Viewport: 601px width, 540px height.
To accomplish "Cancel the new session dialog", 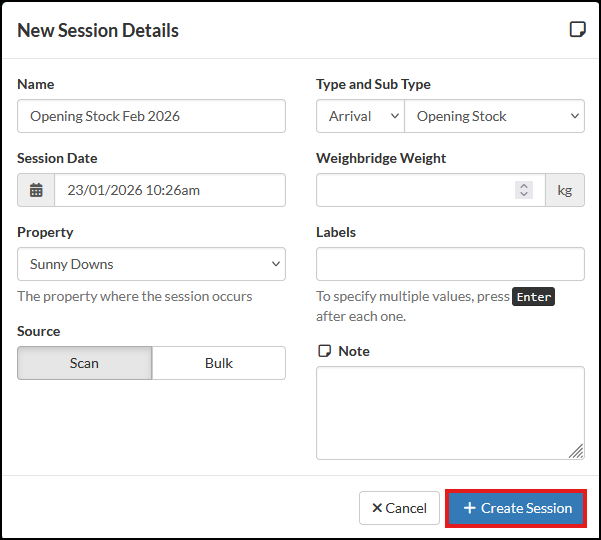I will pos(399,508).
